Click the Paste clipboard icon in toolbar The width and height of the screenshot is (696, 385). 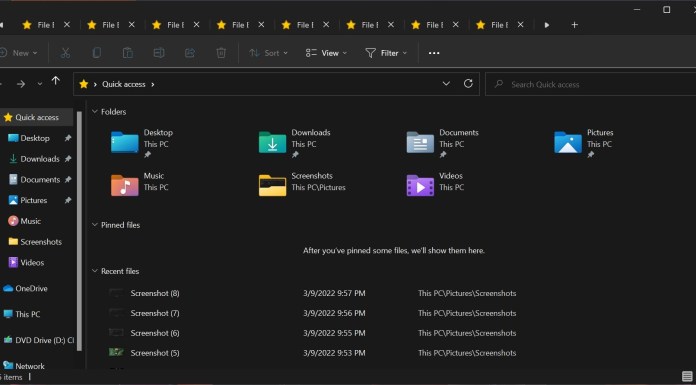click(127, 53)
